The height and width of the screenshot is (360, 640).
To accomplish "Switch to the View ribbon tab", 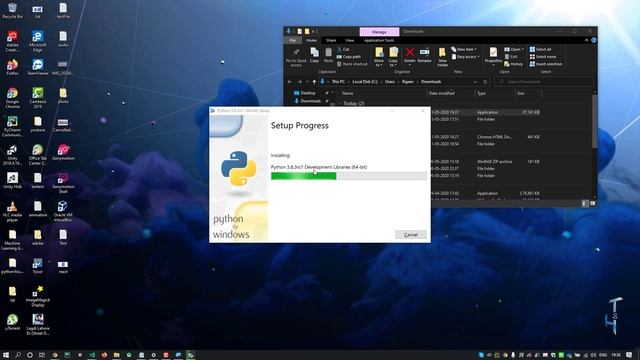I will tap(350, 40).
